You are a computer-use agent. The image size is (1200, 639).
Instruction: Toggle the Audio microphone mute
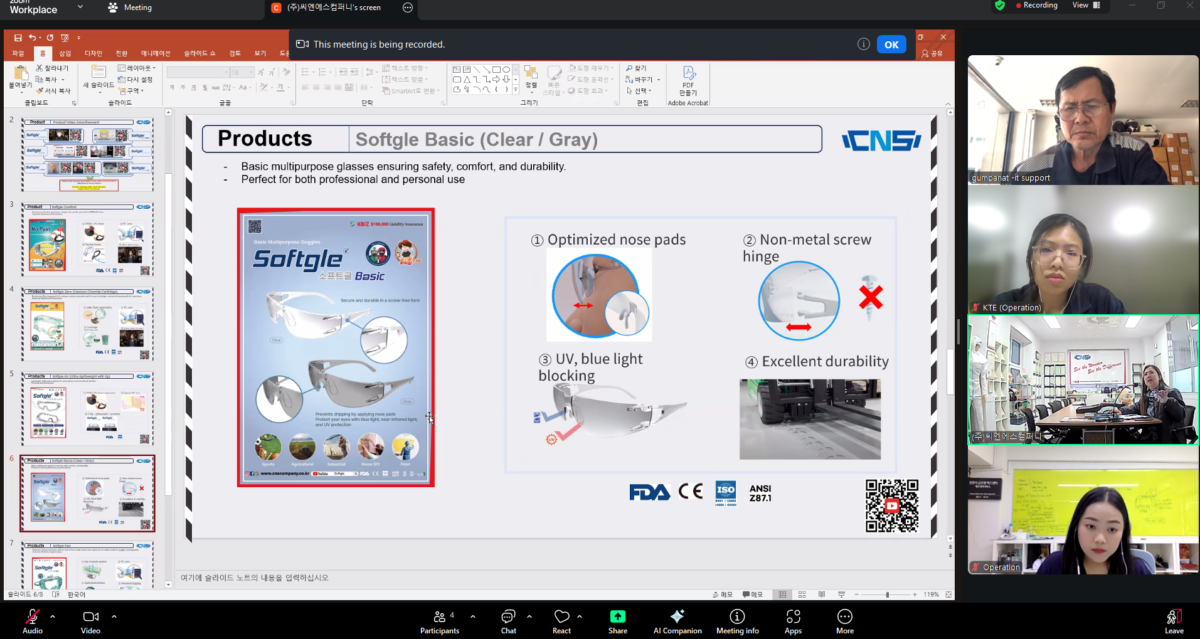(x=32, y=617)
